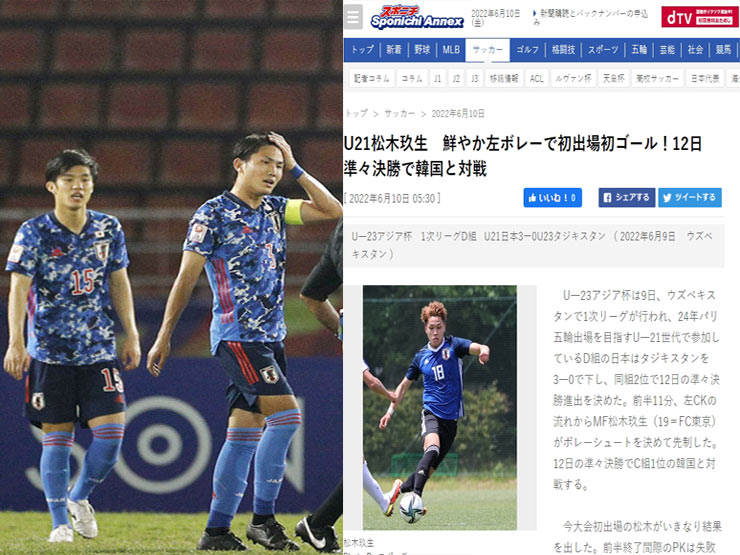Open the トップ navigation tab
The width and height of the screenshot is (740, 555).
[x=362, y=50]
